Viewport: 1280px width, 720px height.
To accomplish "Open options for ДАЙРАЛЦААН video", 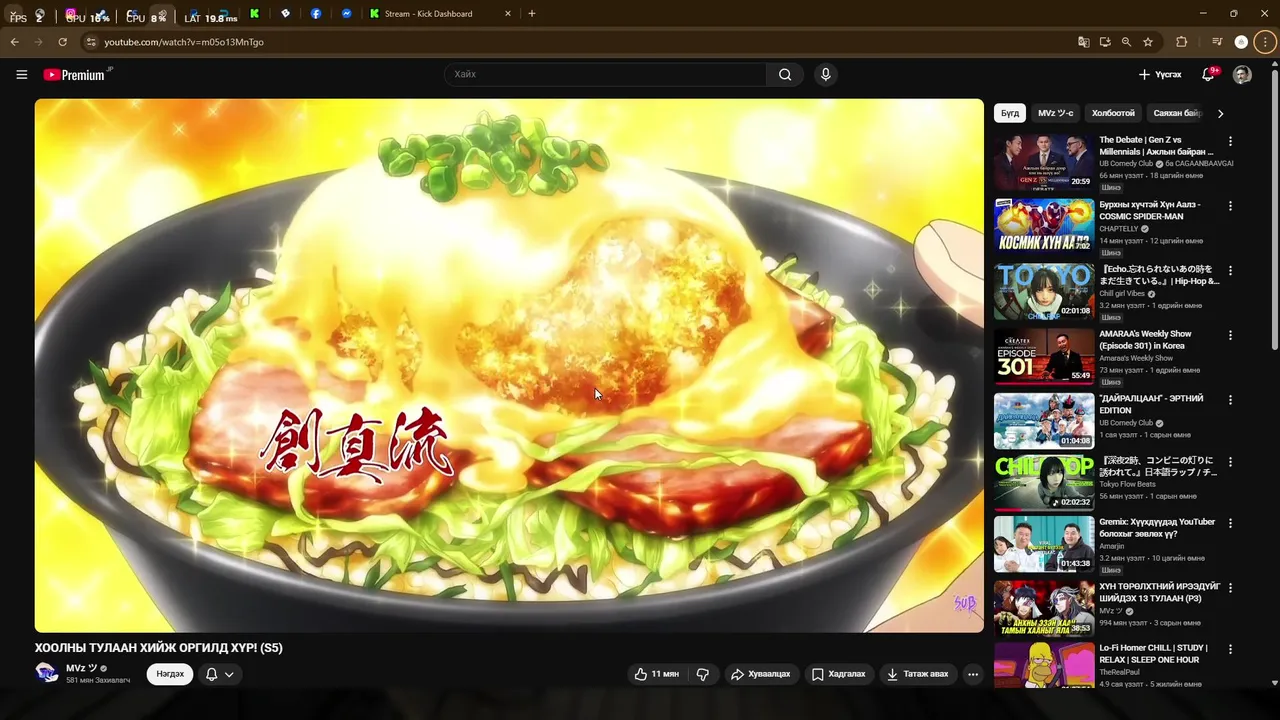I will tap(1230, 400).
